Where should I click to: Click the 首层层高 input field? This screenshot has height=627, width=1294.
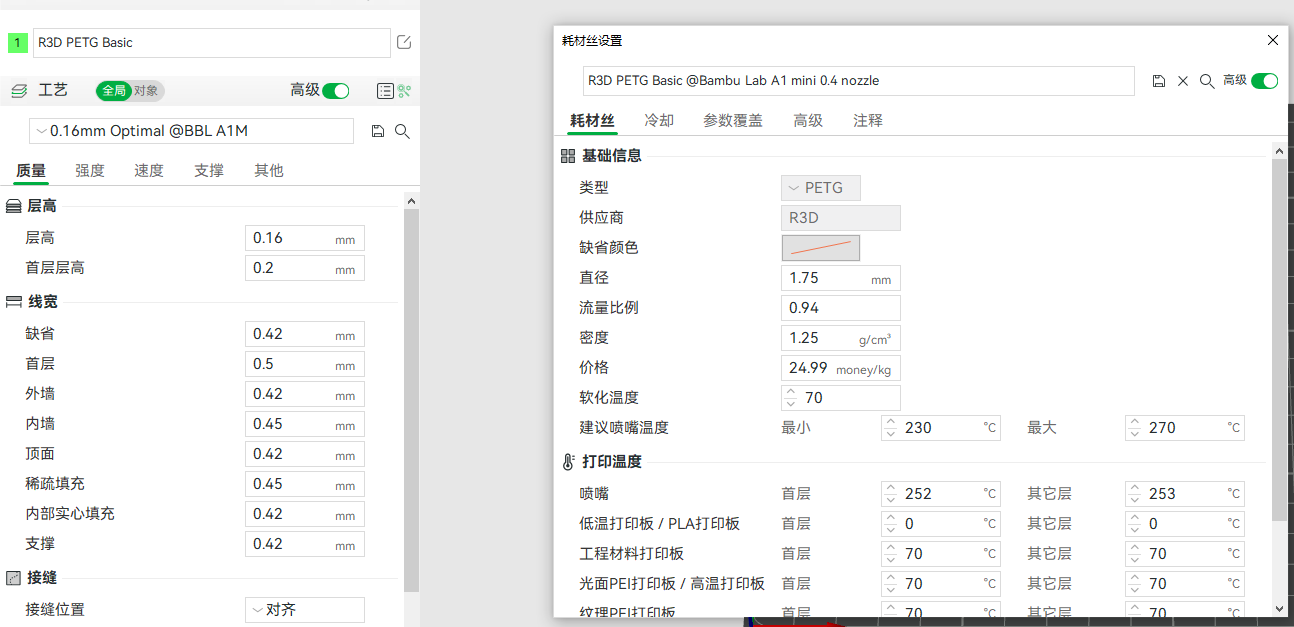coord(305,268)
